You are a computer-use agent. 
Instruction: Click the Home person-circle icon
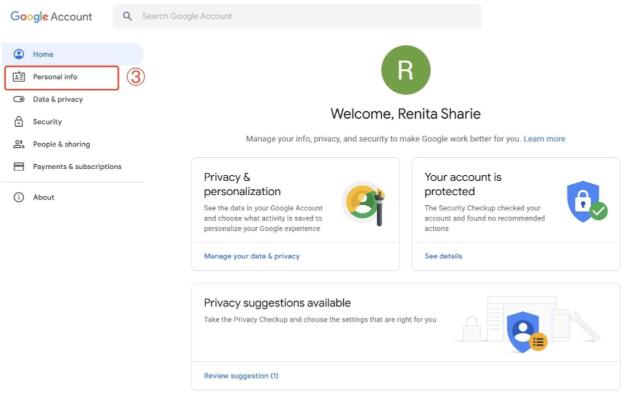(x=19, y=54)
